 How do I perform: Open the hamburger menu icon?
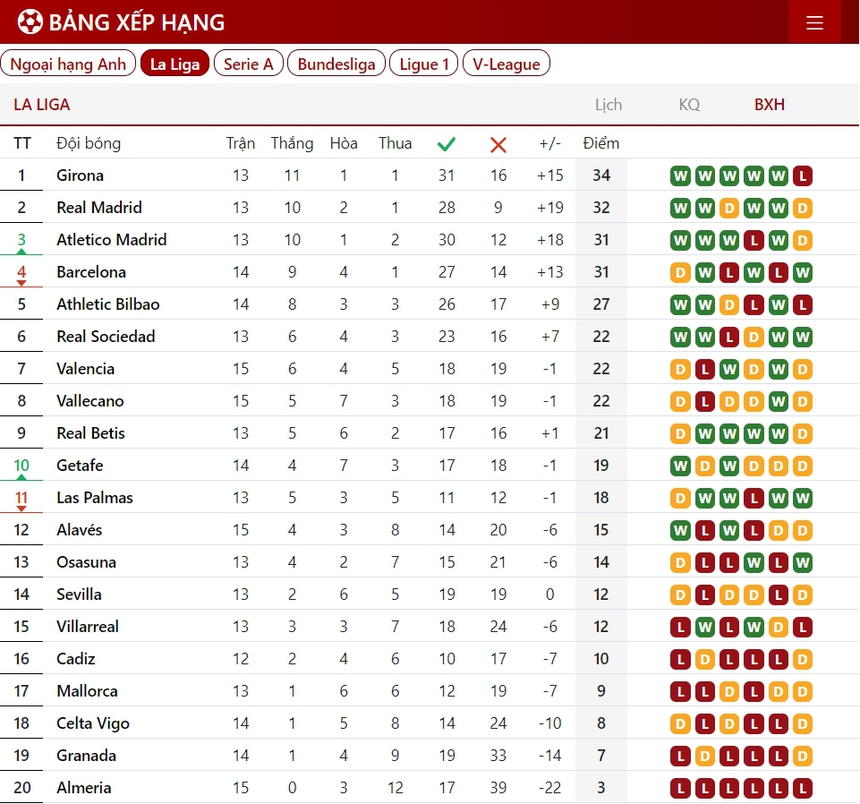814,22
